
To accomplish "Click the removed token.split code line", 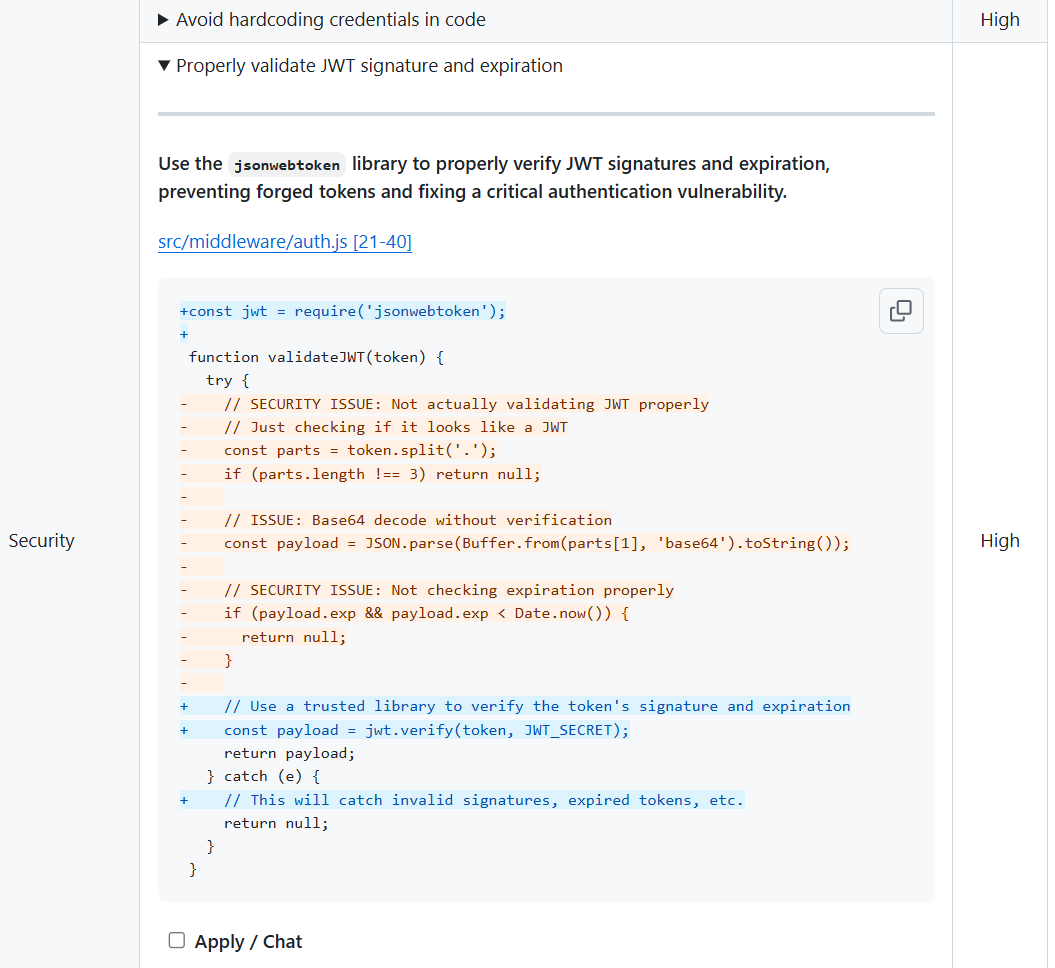I will [x=360, y=450].
